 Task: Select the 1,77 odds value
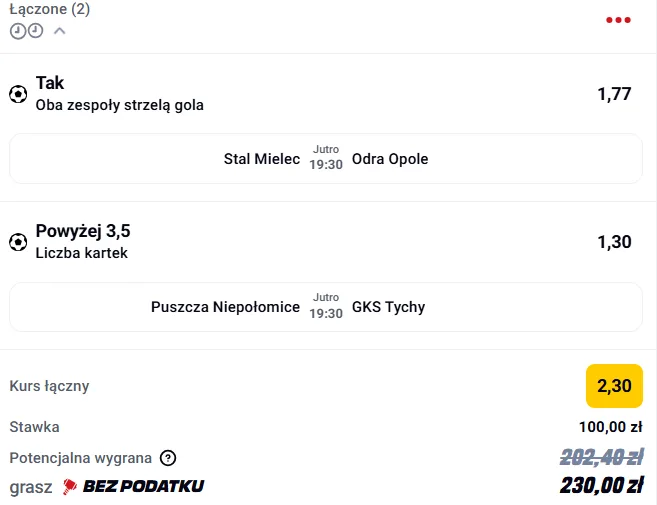tap(614, 94)
